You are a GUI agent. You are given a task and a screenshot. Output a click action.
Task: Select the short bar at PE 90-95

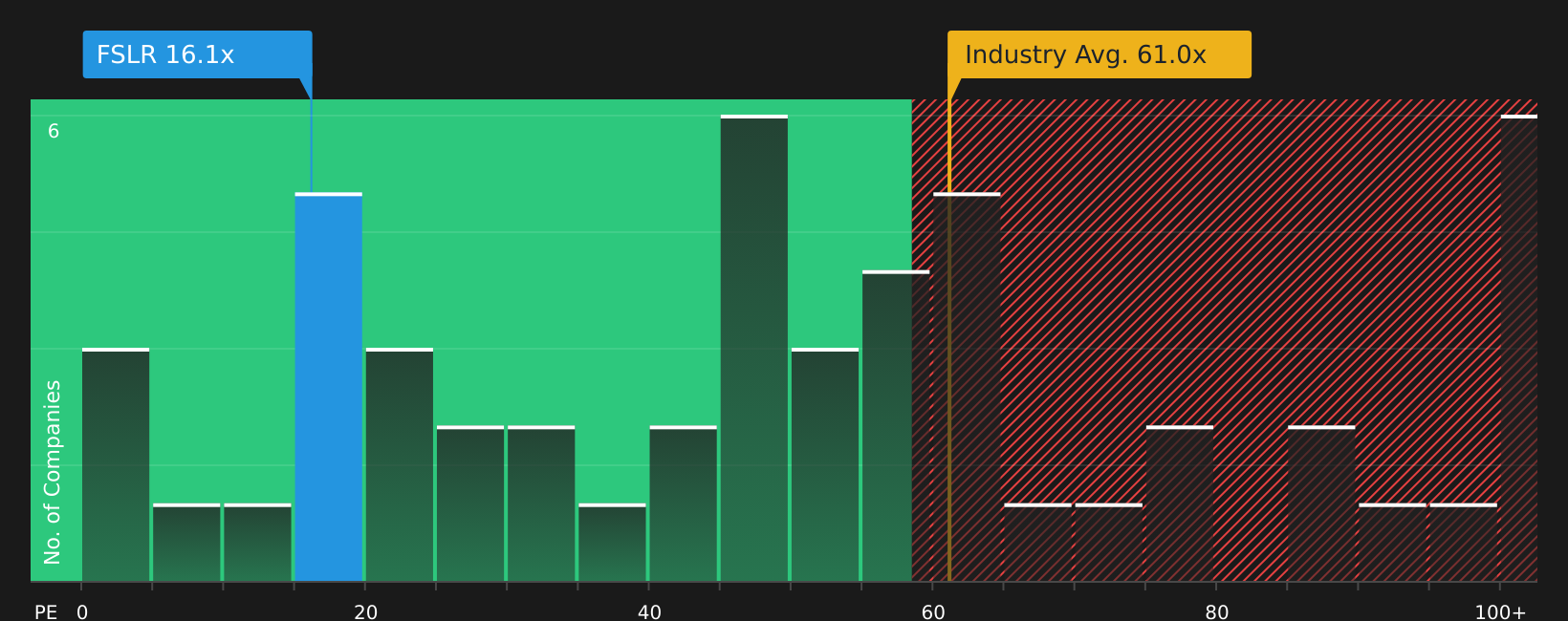pos(1392,543)
